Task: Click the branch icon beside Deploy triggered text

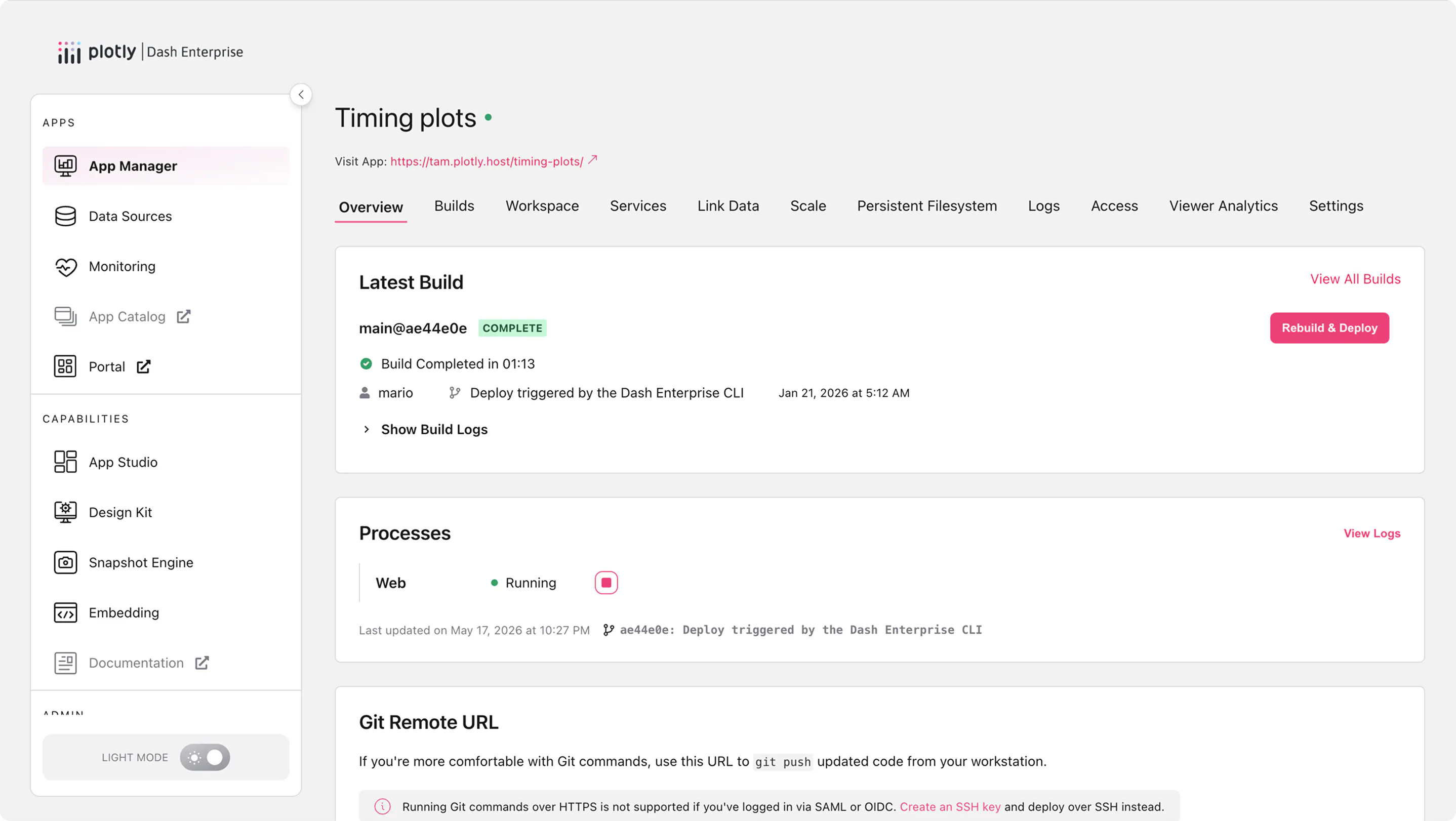Action: [x=455, y=393]
